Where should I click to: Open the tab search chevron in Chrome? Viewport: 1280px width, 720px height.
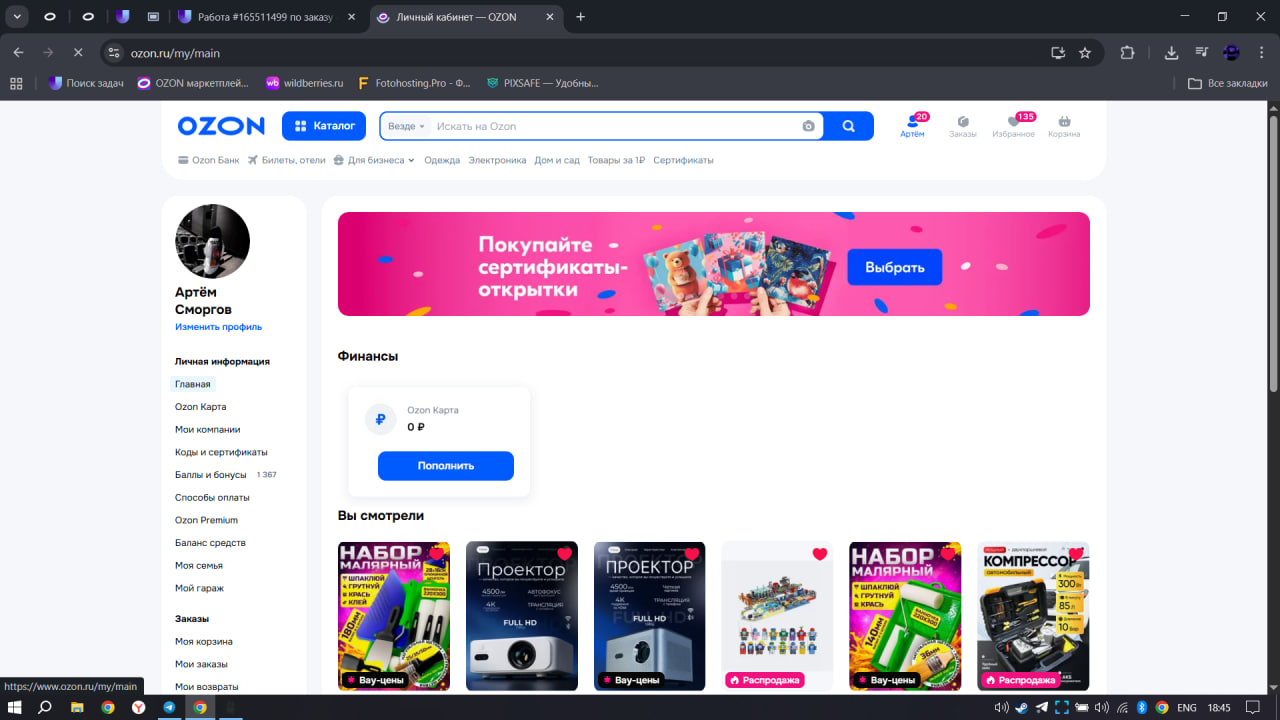(17, 16)
